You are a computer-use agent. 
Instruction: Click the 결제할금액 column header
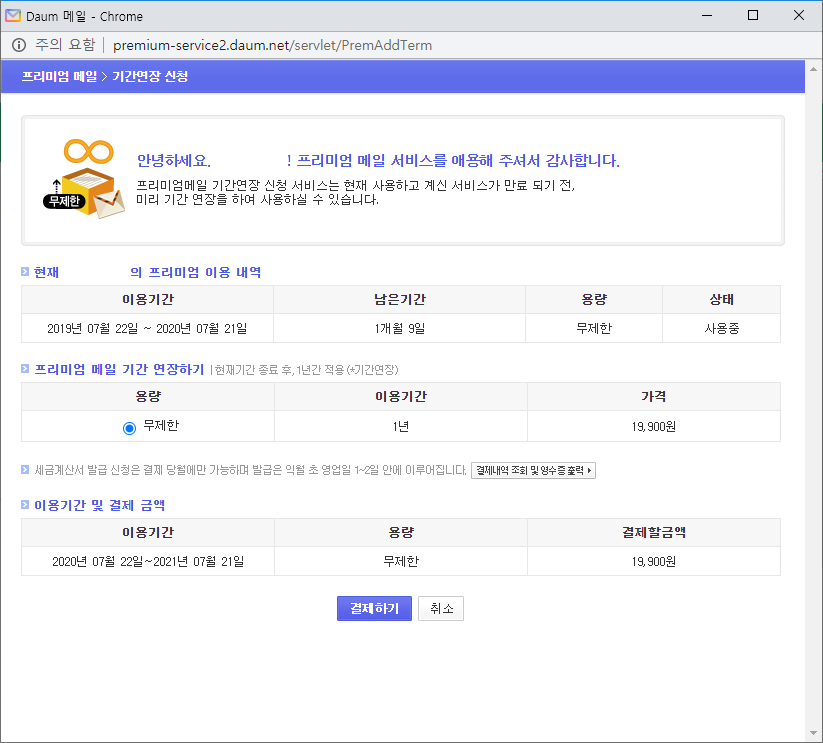click(653, 533)
